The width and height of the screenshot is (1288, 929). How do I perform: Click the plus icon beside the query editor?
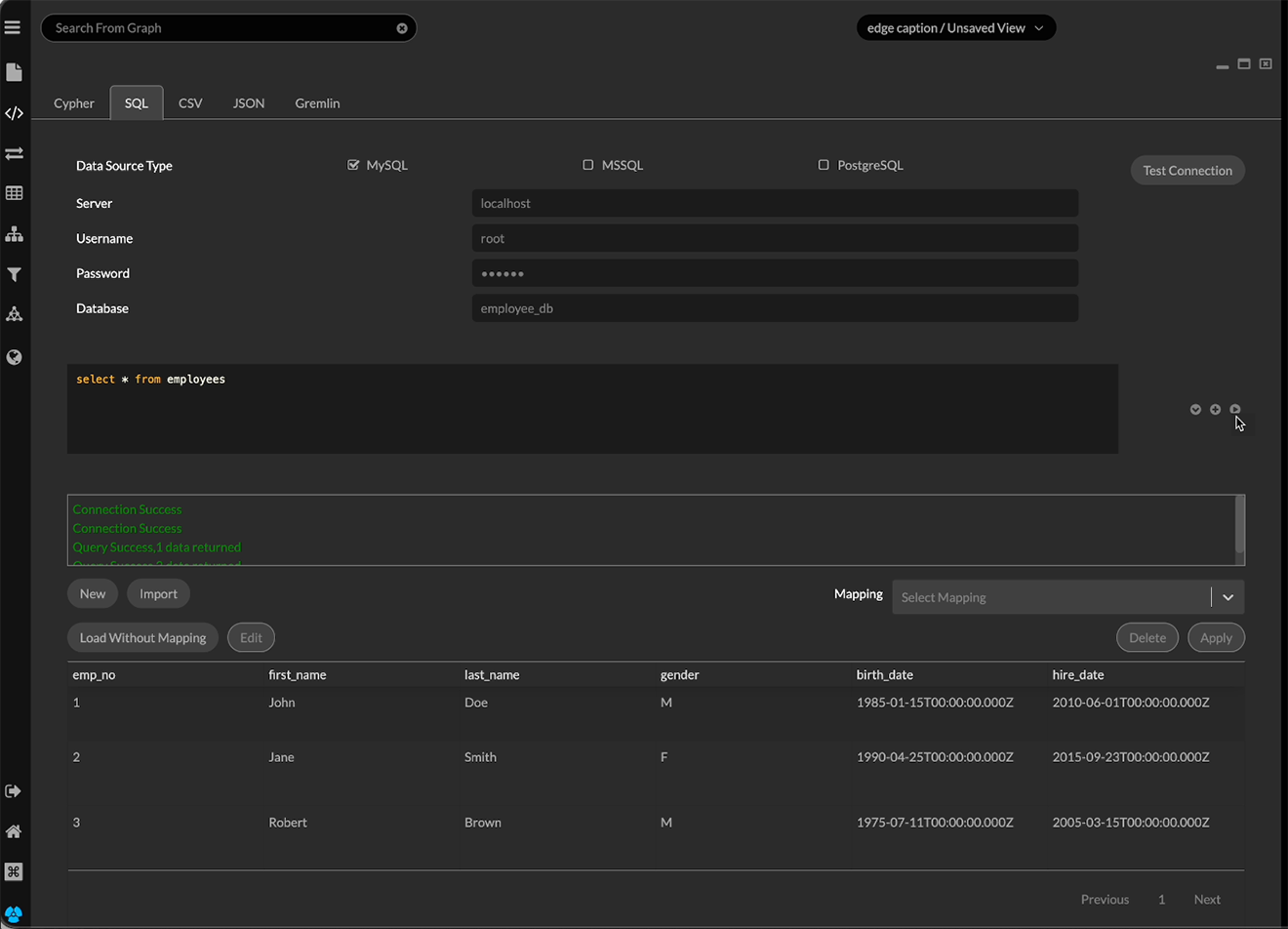1215,410
